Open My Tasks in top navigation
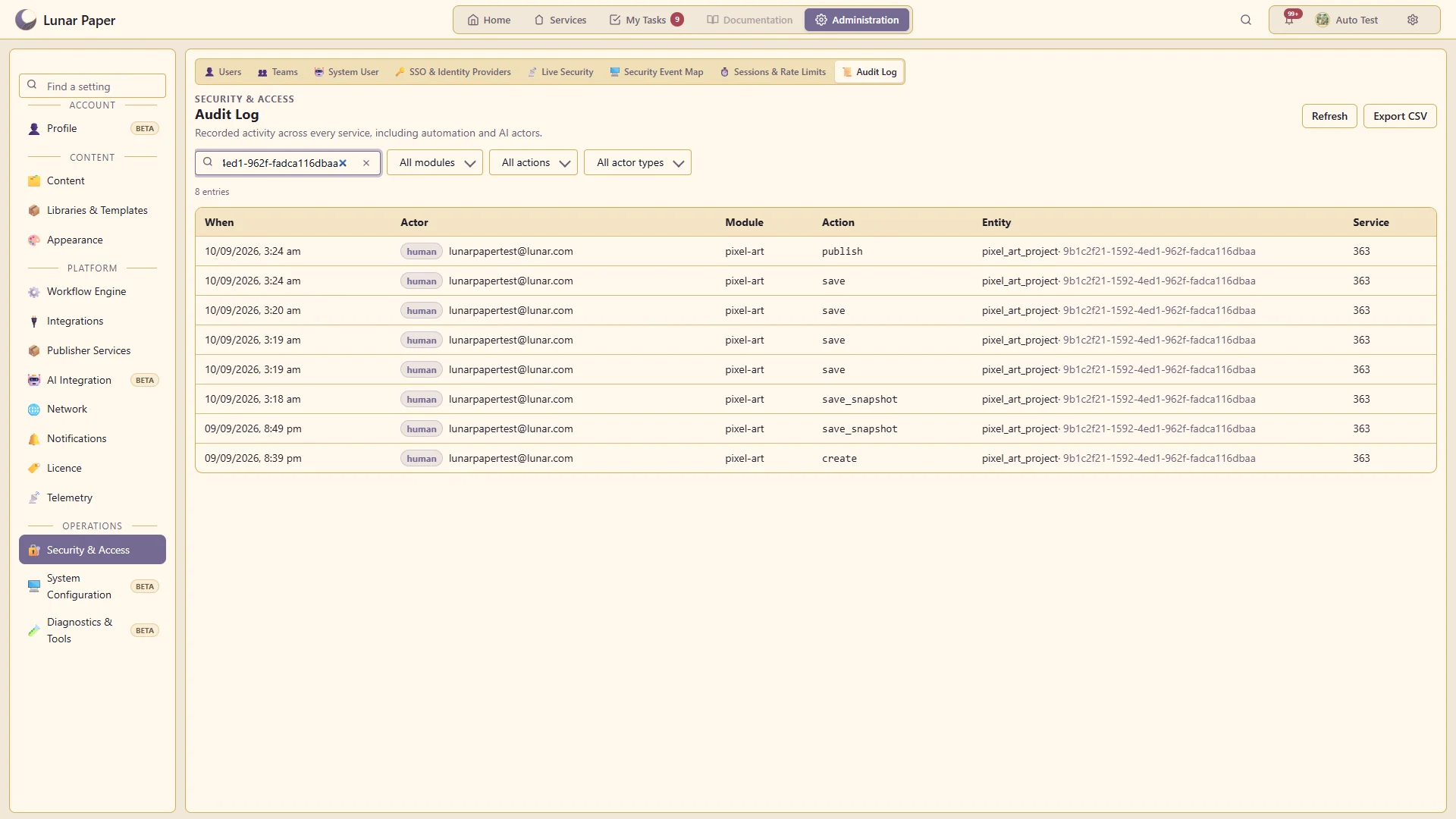1456x819 pixels. tap(646, 20)
